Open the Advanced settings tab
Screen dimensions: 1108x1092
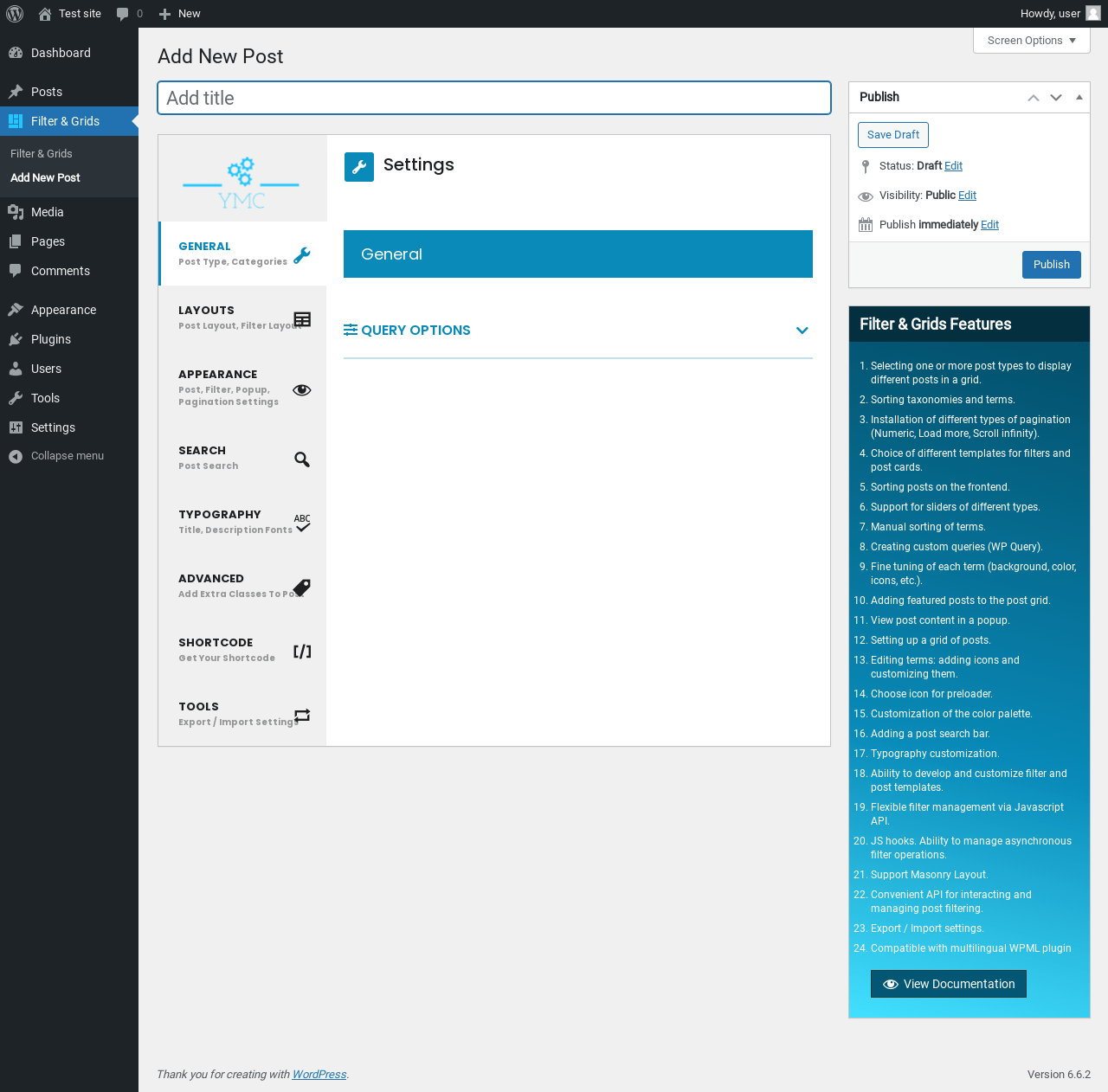click(x=242, y=586)
